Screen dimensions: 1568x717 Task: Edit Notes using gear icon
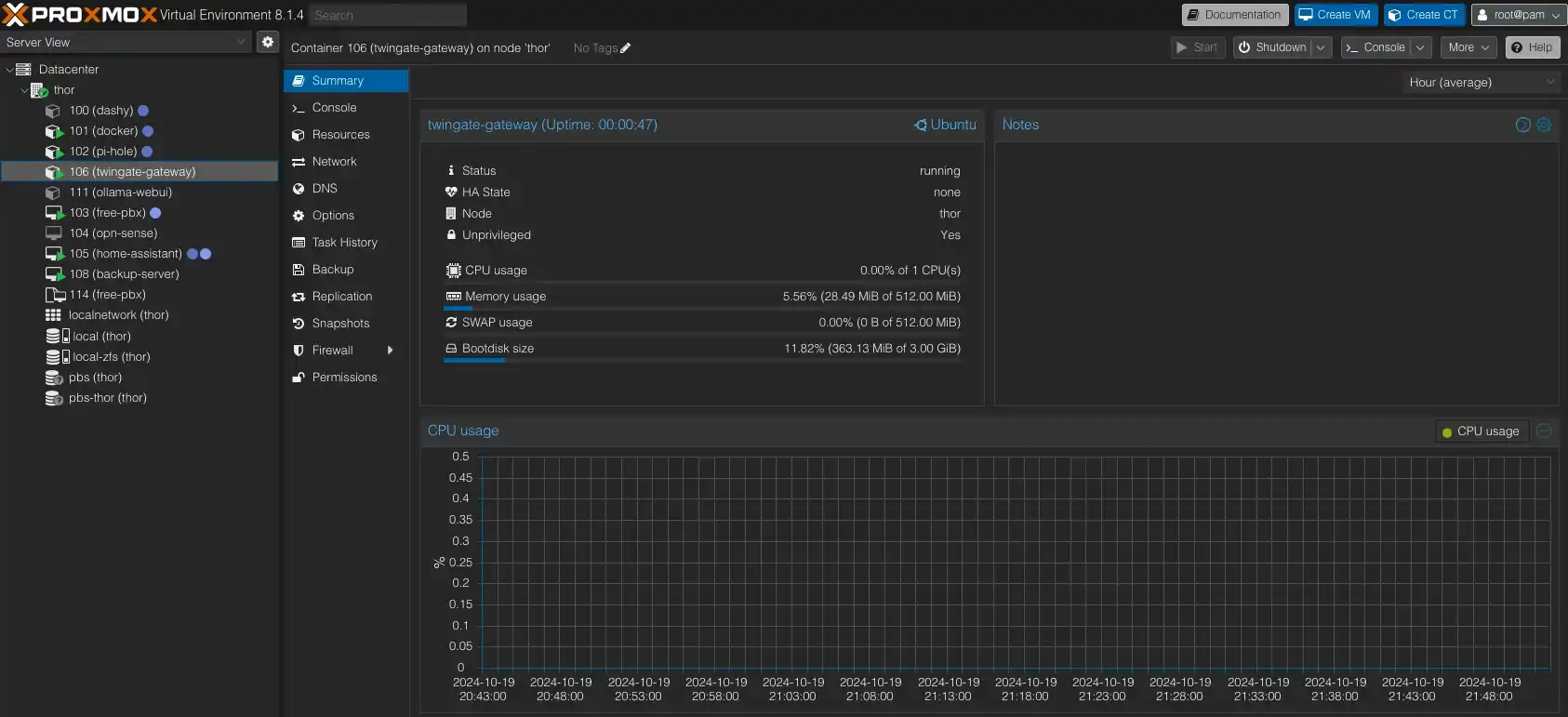(x=1544, y=125)
